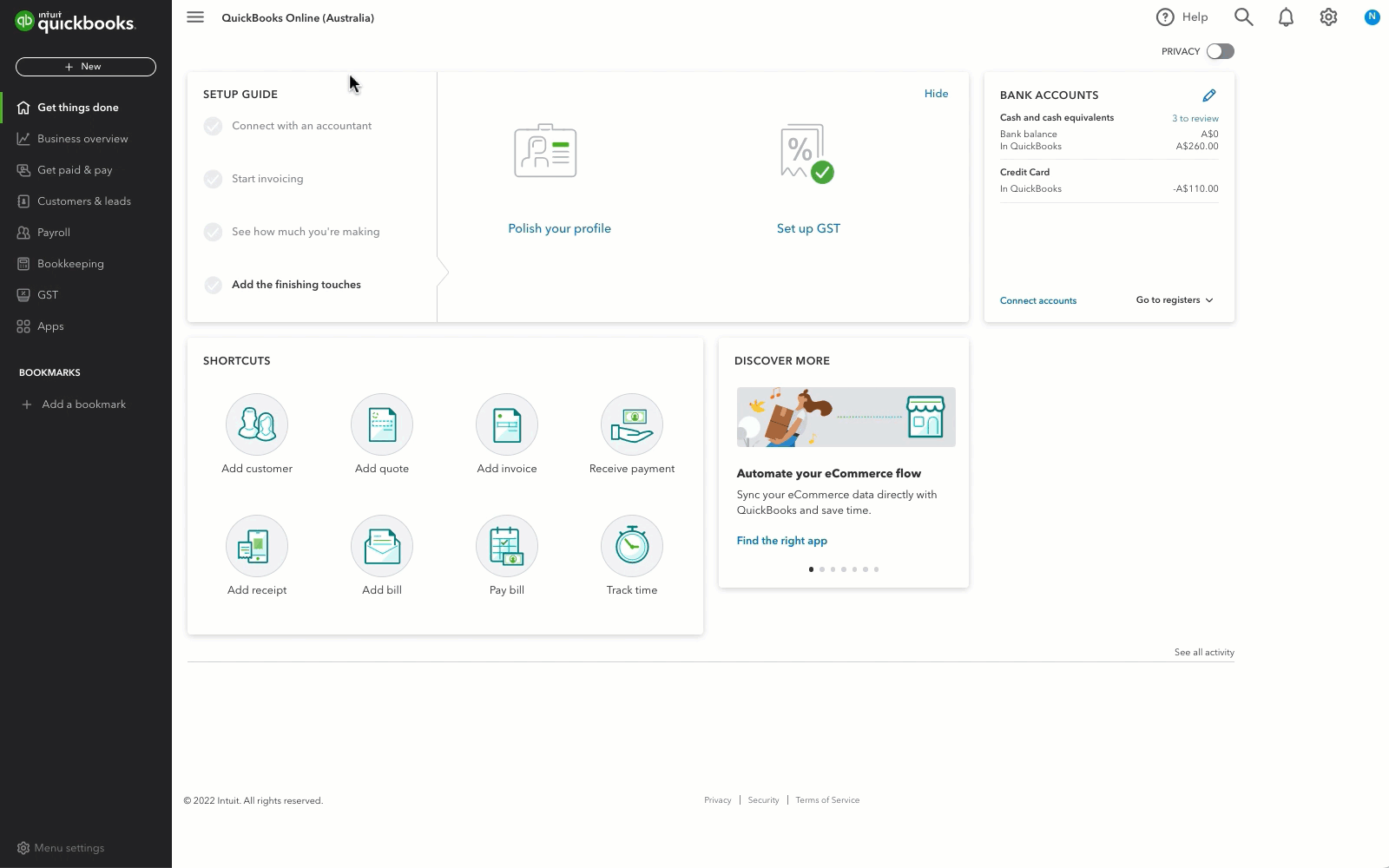This screenshot has width=1389, height=868.
Task: Hide the setup guide
Action: (936, 94)
